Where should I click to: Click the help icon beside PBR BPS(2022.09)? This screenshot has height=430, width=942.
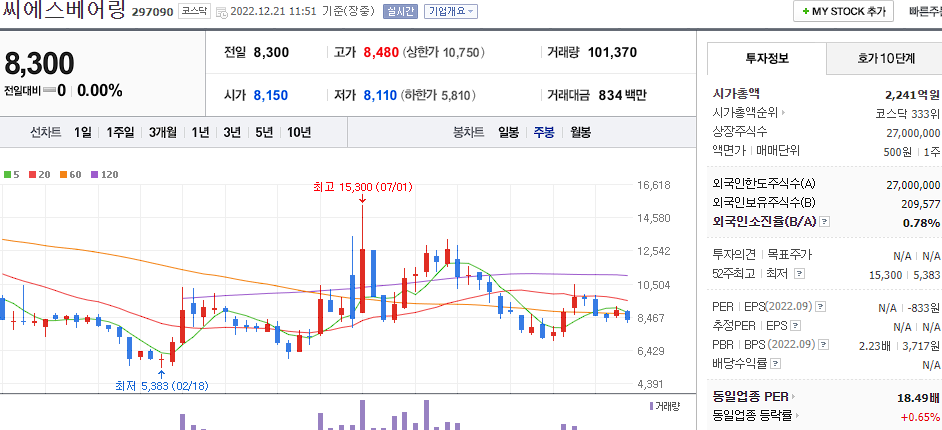pyautogui.click(x=824, y=345)
